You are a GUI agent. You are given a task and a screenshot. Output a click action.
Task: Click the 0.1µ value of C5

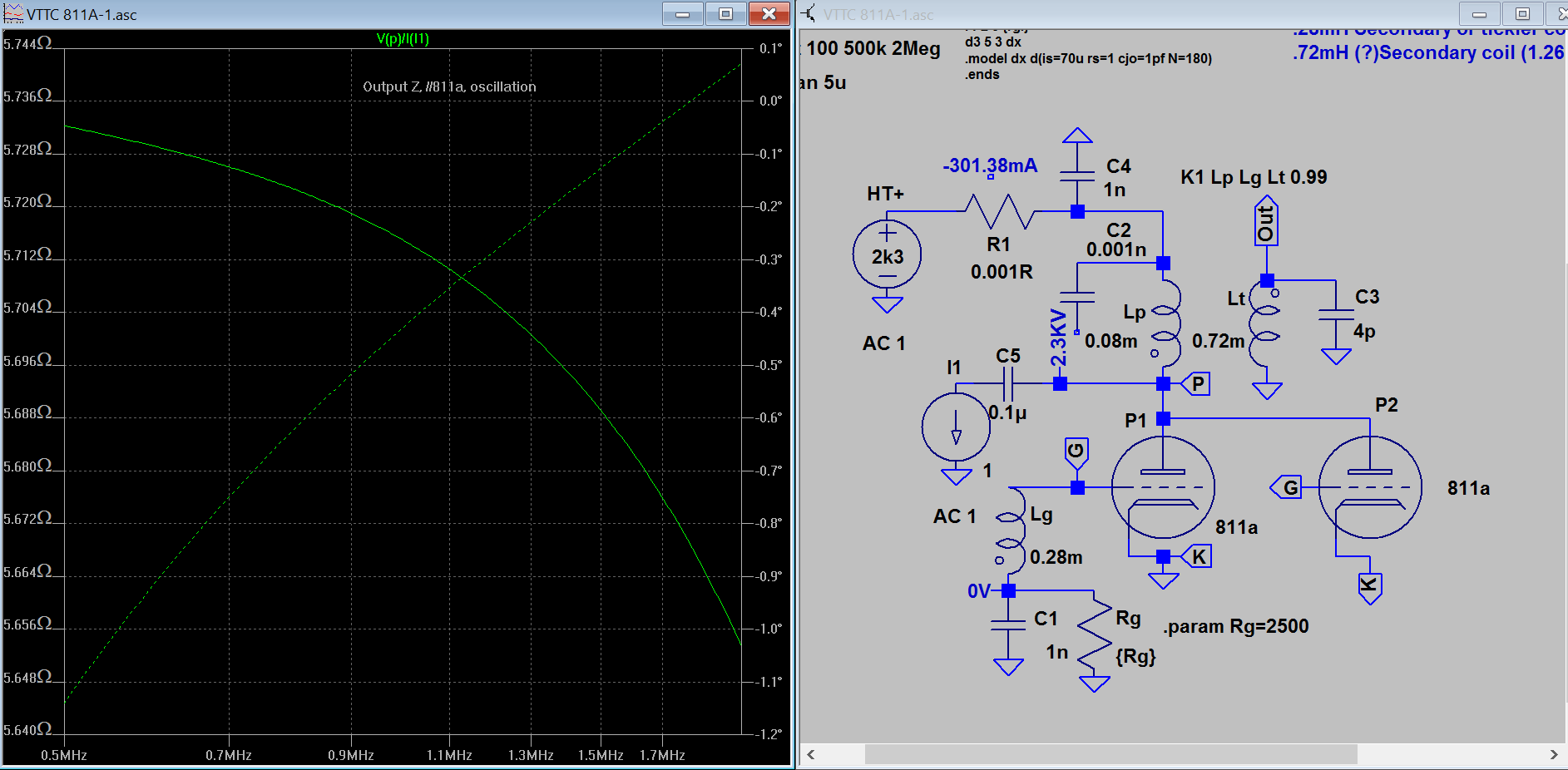tap(1007, 412)
